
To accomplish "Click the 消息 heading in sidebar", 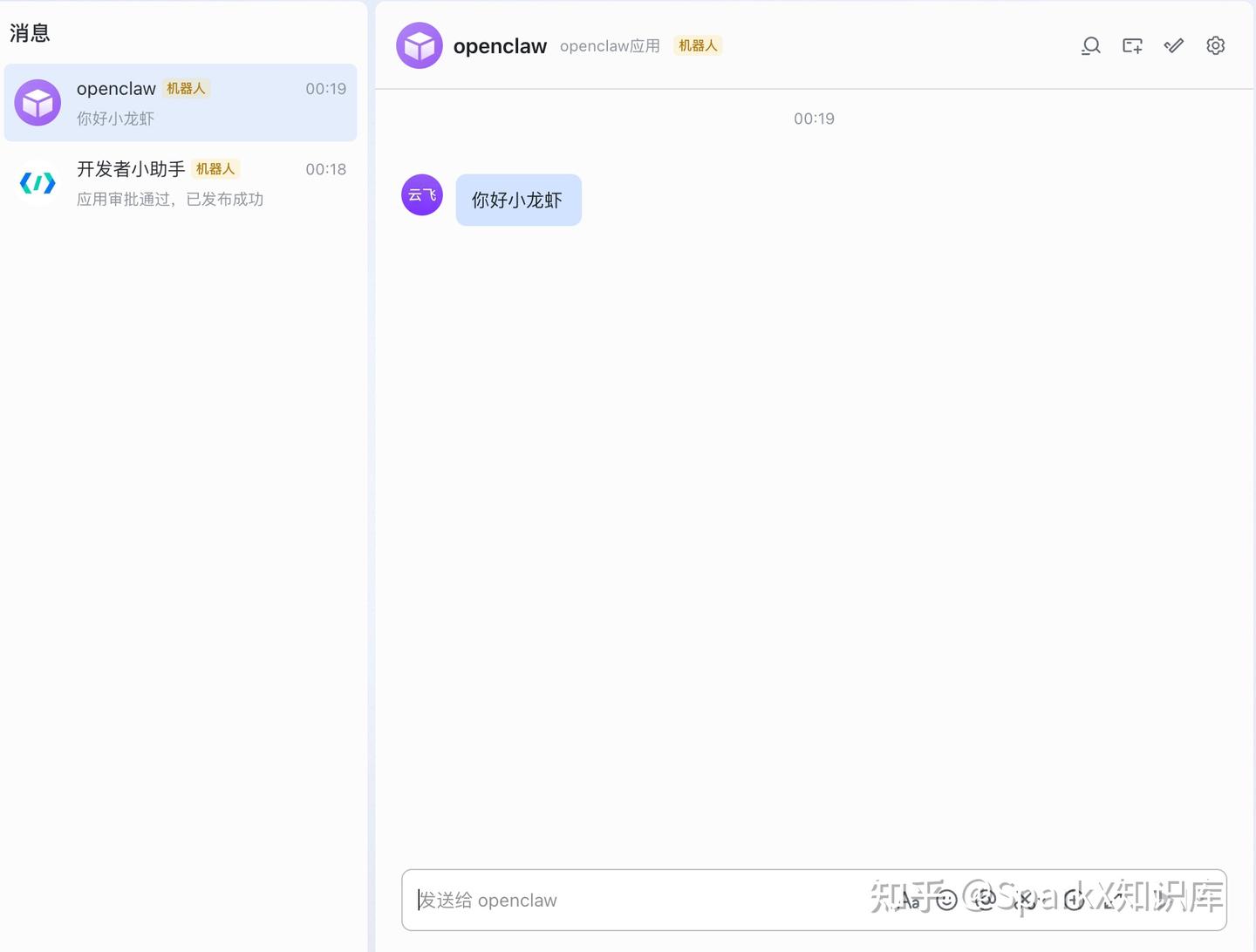I will (x=30, y=33).
